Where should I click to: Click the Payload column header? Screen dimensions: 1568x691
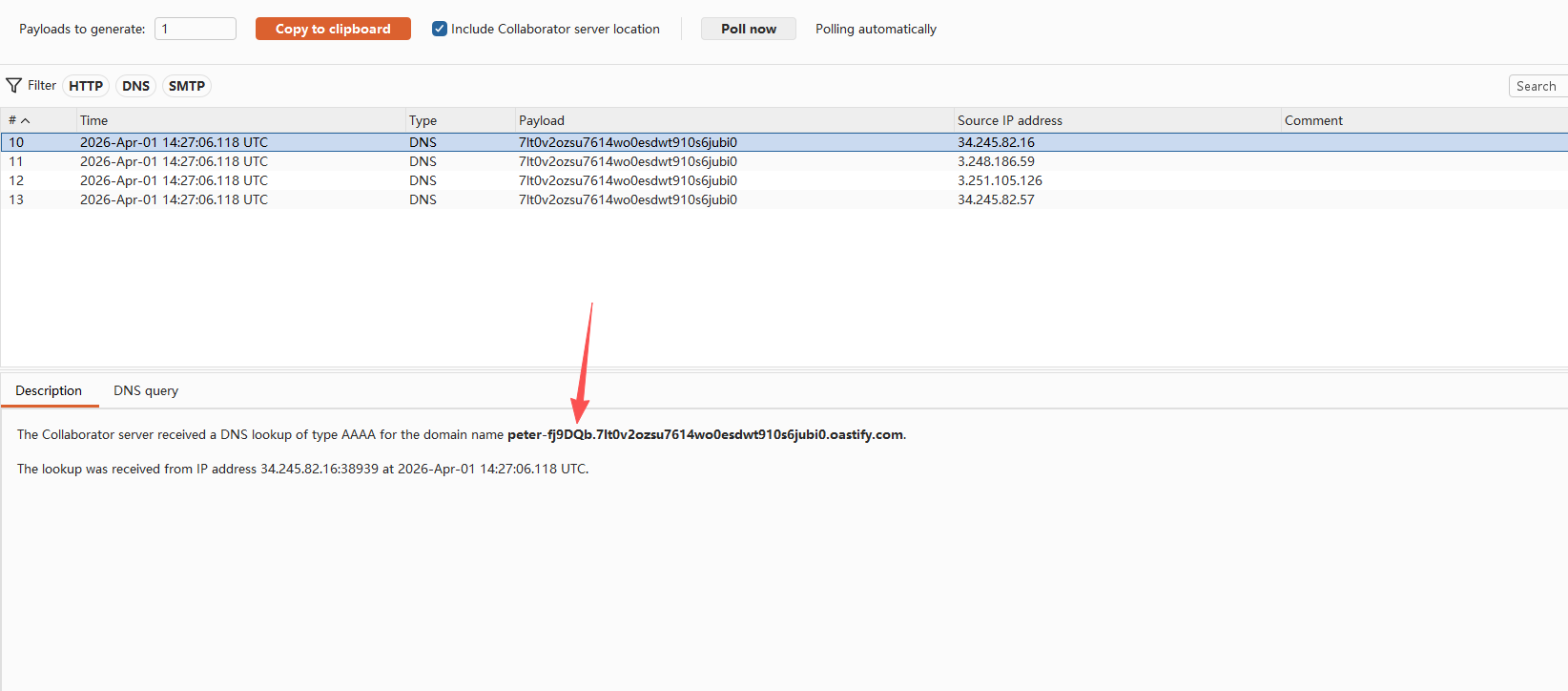coord(542,120)
